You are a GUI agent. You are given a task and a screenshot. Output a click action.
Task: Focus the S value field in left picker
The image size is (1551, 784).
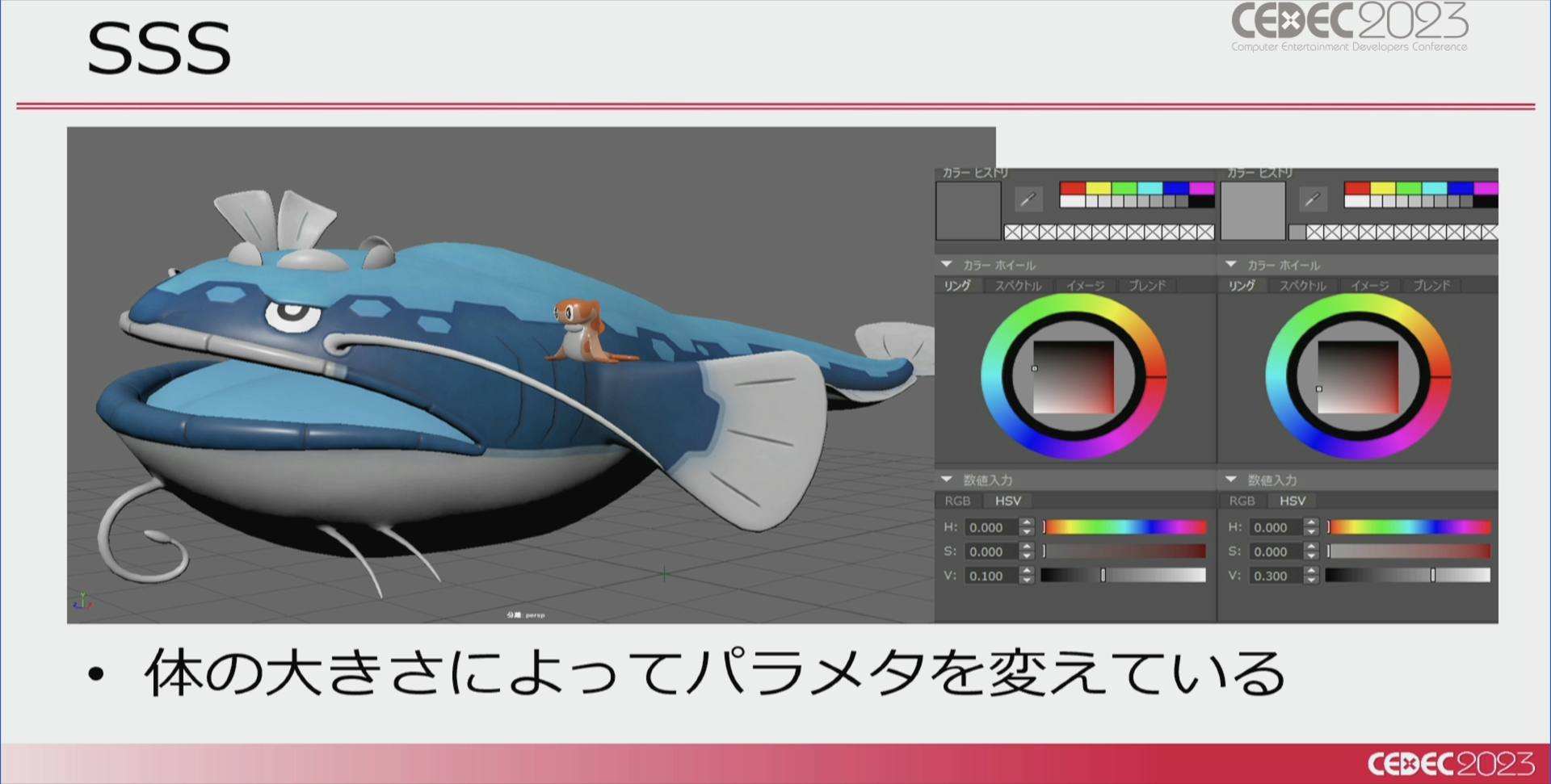tap(992, 551)
